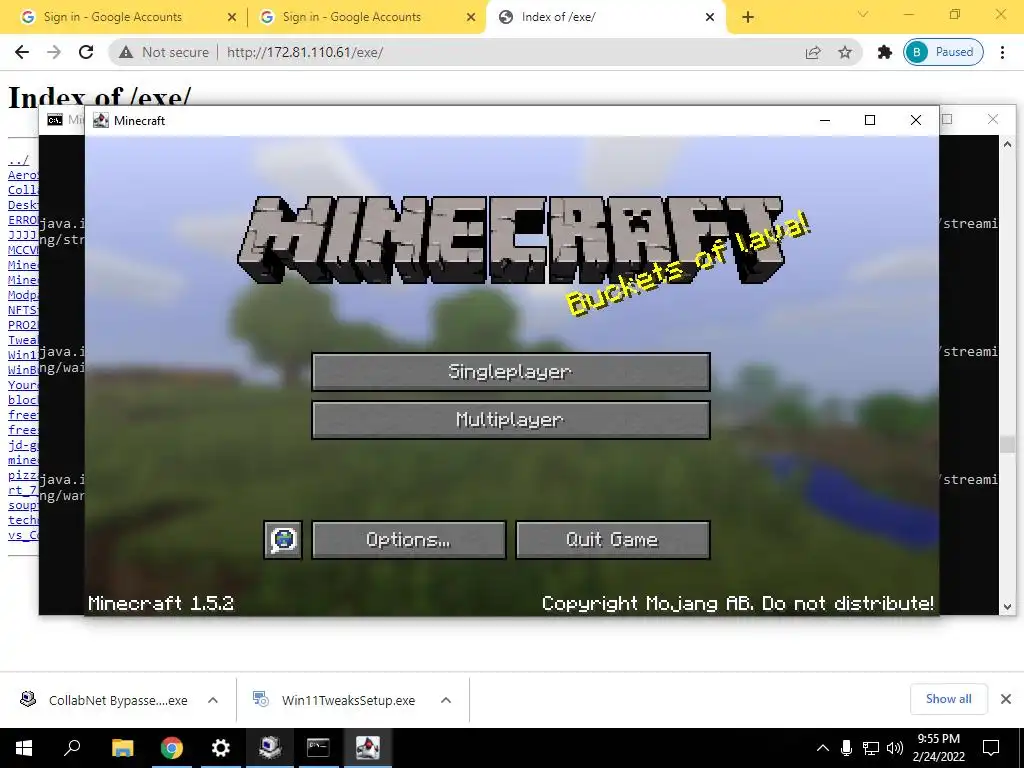Click the address bar URL
The height and width of the screenshot is (768, 1024).
pyautogui.click(x=305, y=52)
